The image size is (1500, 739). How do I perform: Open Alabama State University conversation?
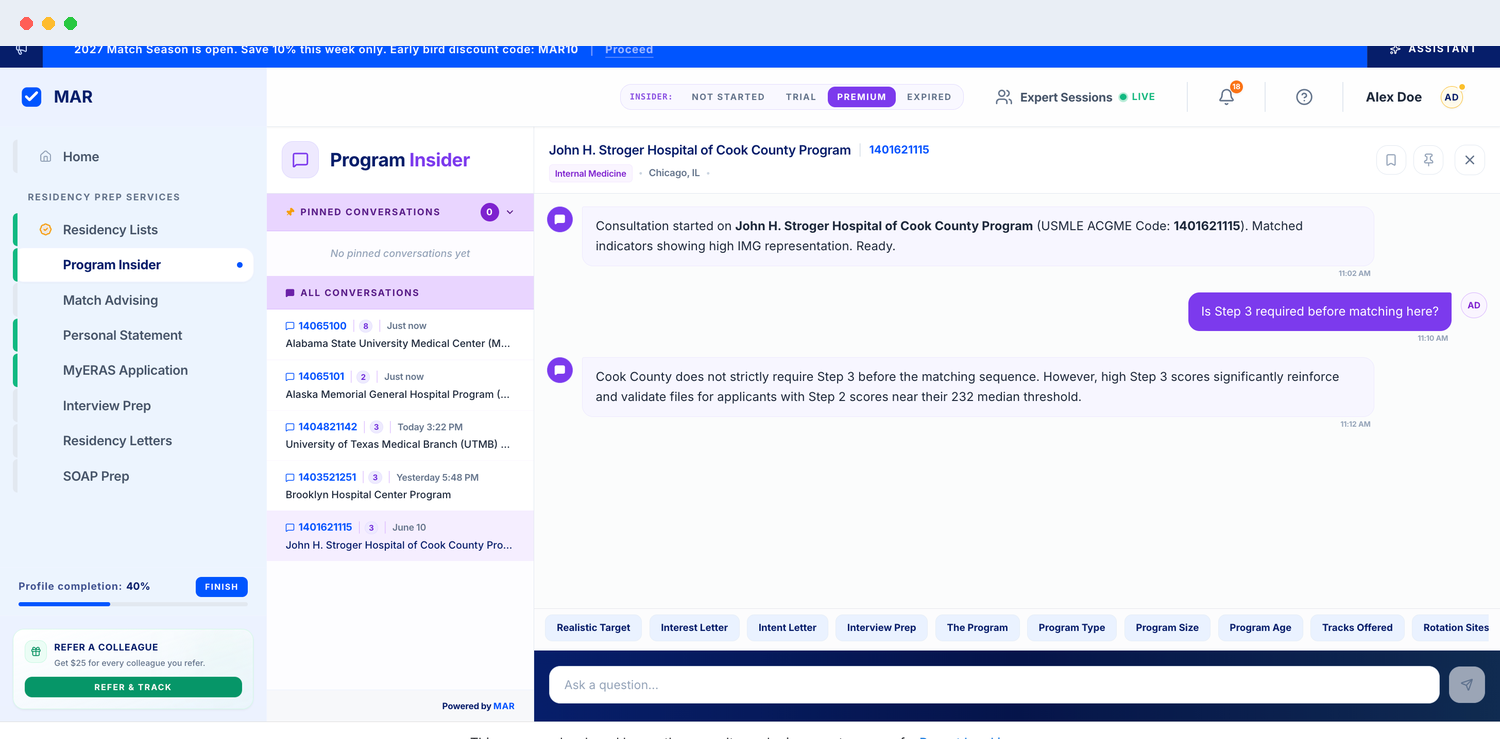[x=400, y=335]
